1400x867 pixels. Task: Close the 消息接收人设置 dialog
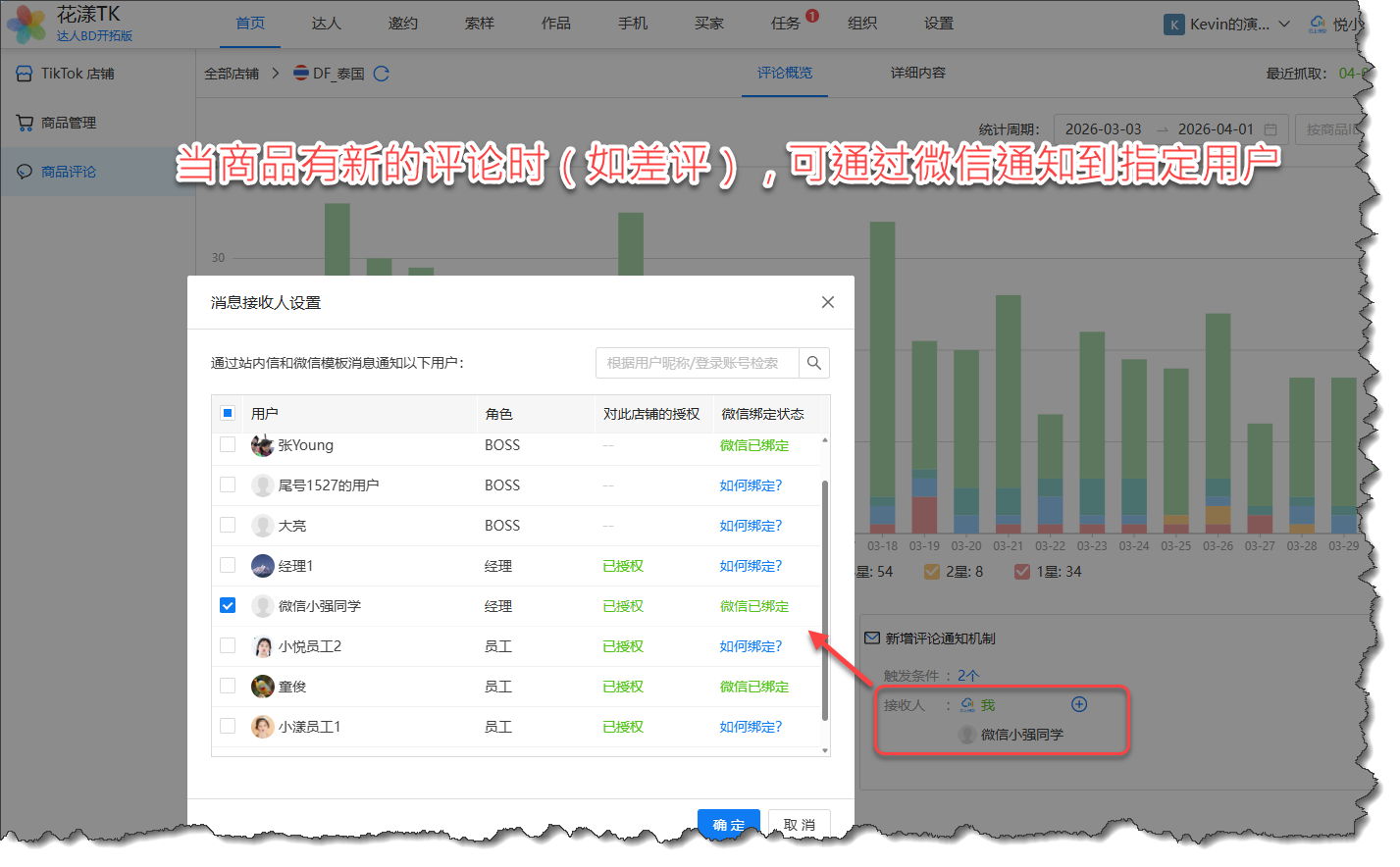point(827,302)
